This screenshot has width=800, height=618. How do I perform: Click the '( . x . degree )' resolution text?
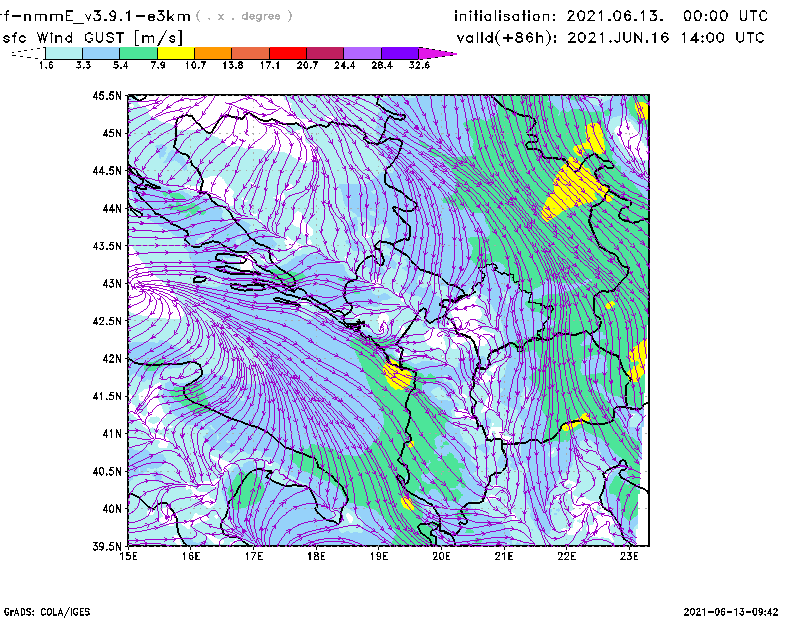(244, 16)
